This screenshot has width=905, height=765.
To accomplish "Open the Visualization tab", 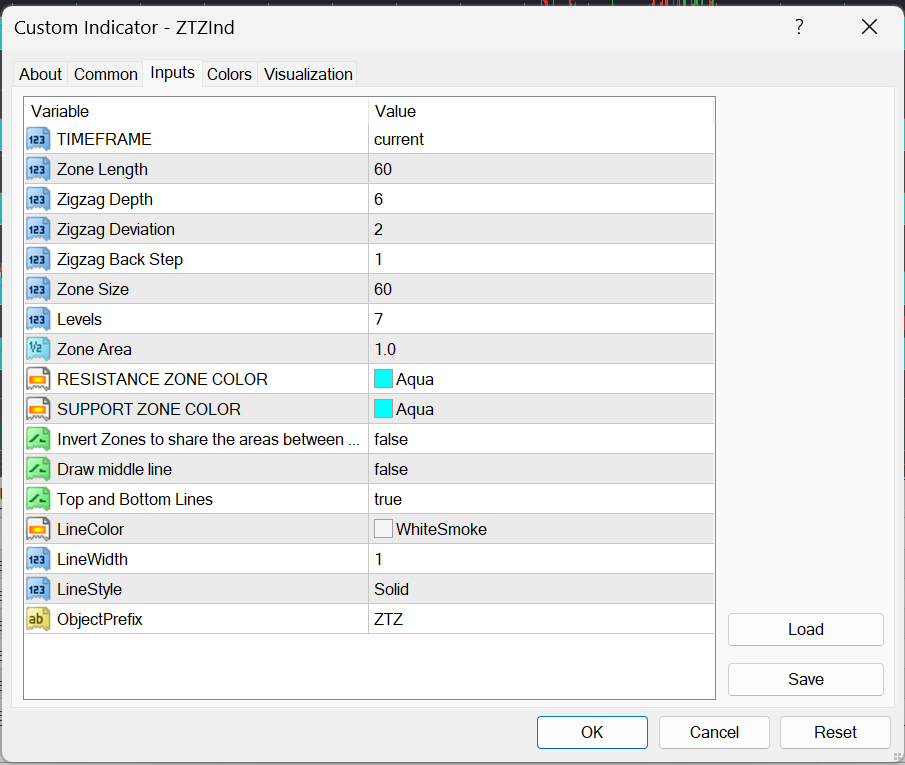I will (308, 74).
